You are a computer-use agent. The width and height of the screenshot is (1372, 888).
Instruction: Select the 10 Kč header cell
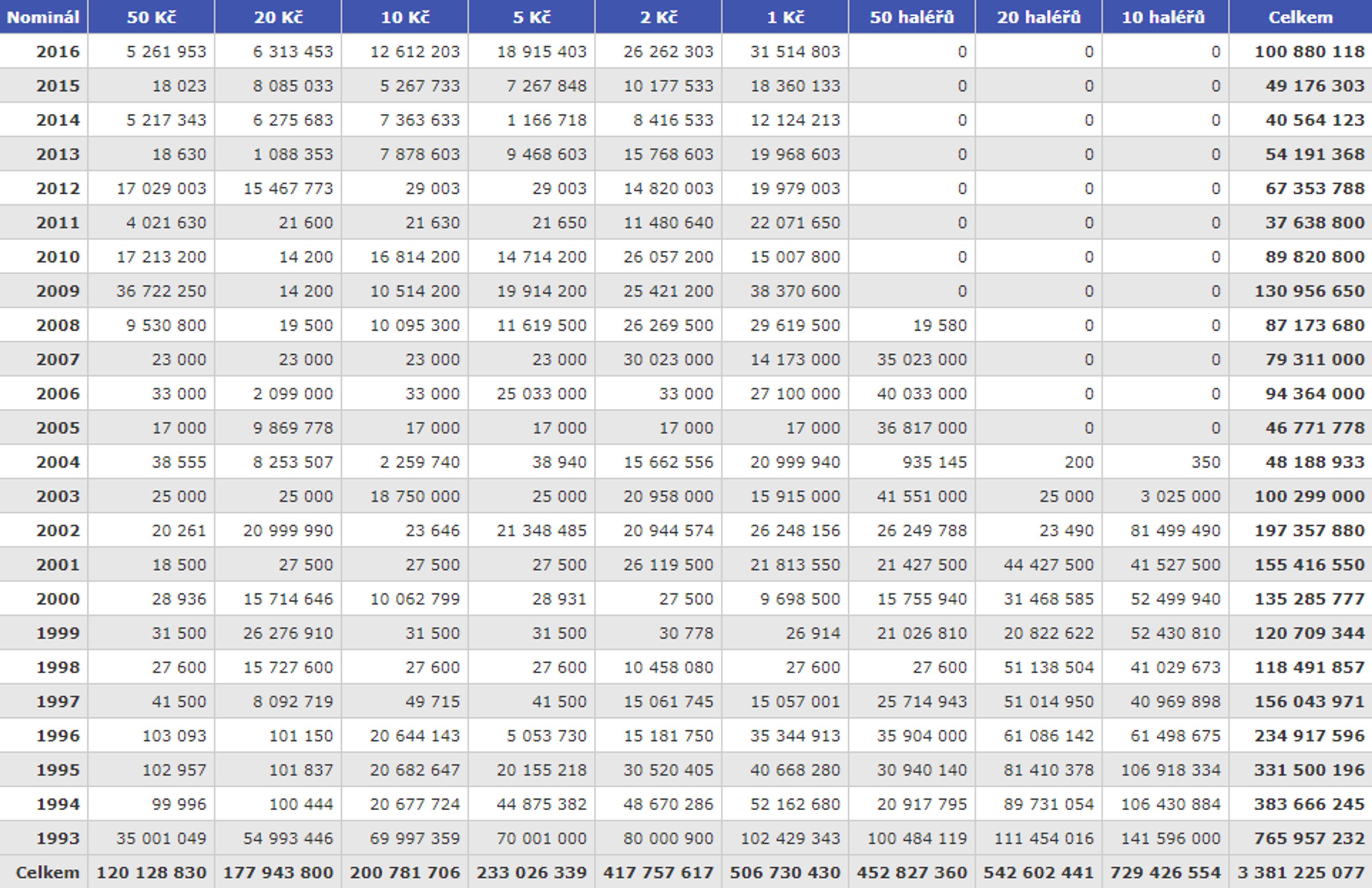coord(404,17)
